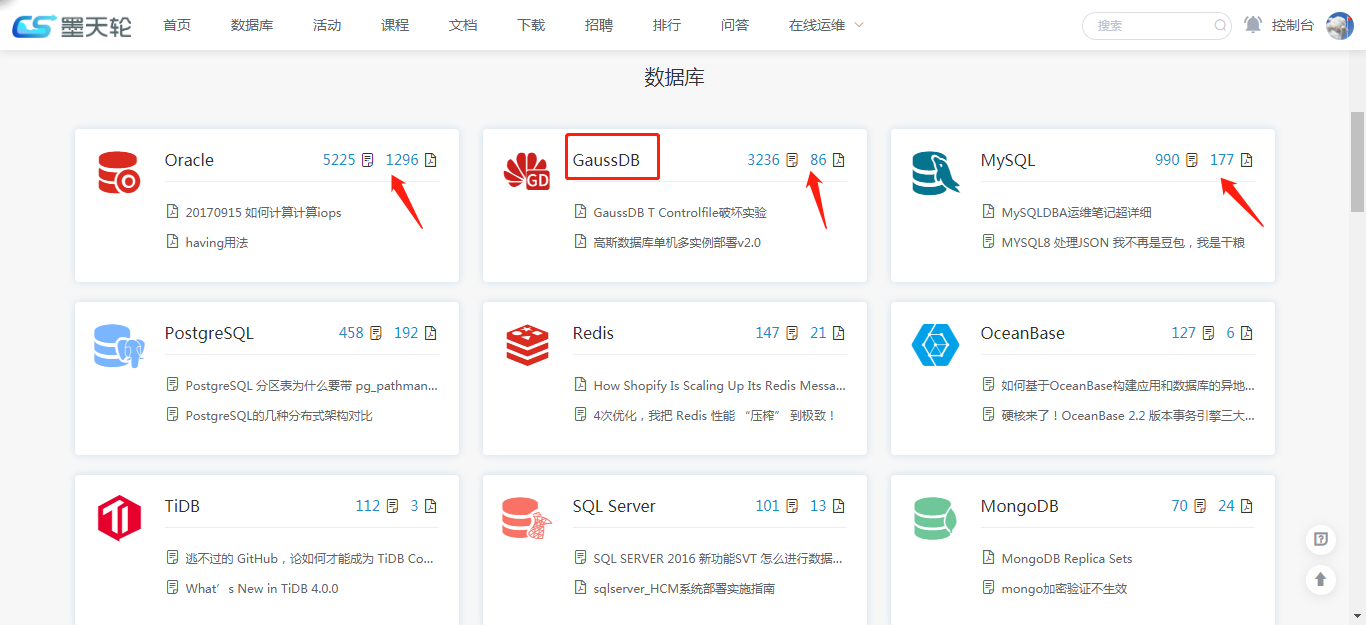Go to the 活动 nav item

pos(327,25)
